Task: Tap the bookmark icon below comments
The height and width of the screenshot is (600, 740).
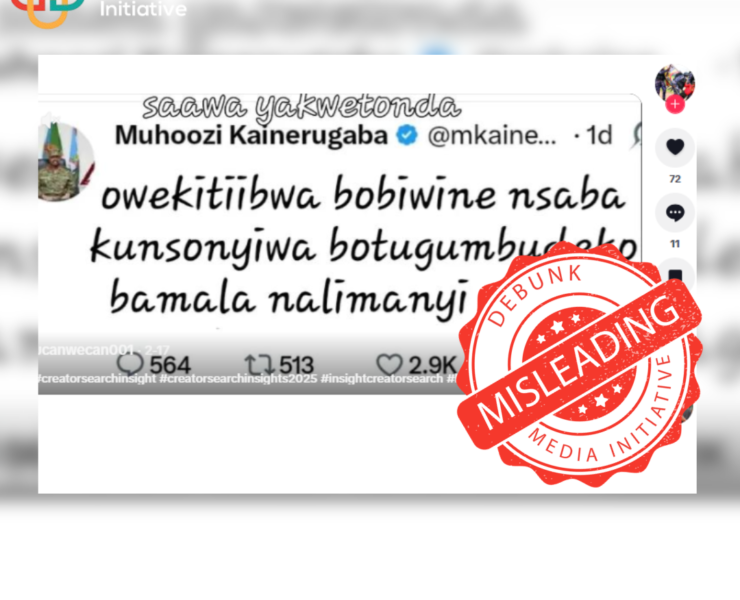Action: pyautogui.click(x=675, y=275)
